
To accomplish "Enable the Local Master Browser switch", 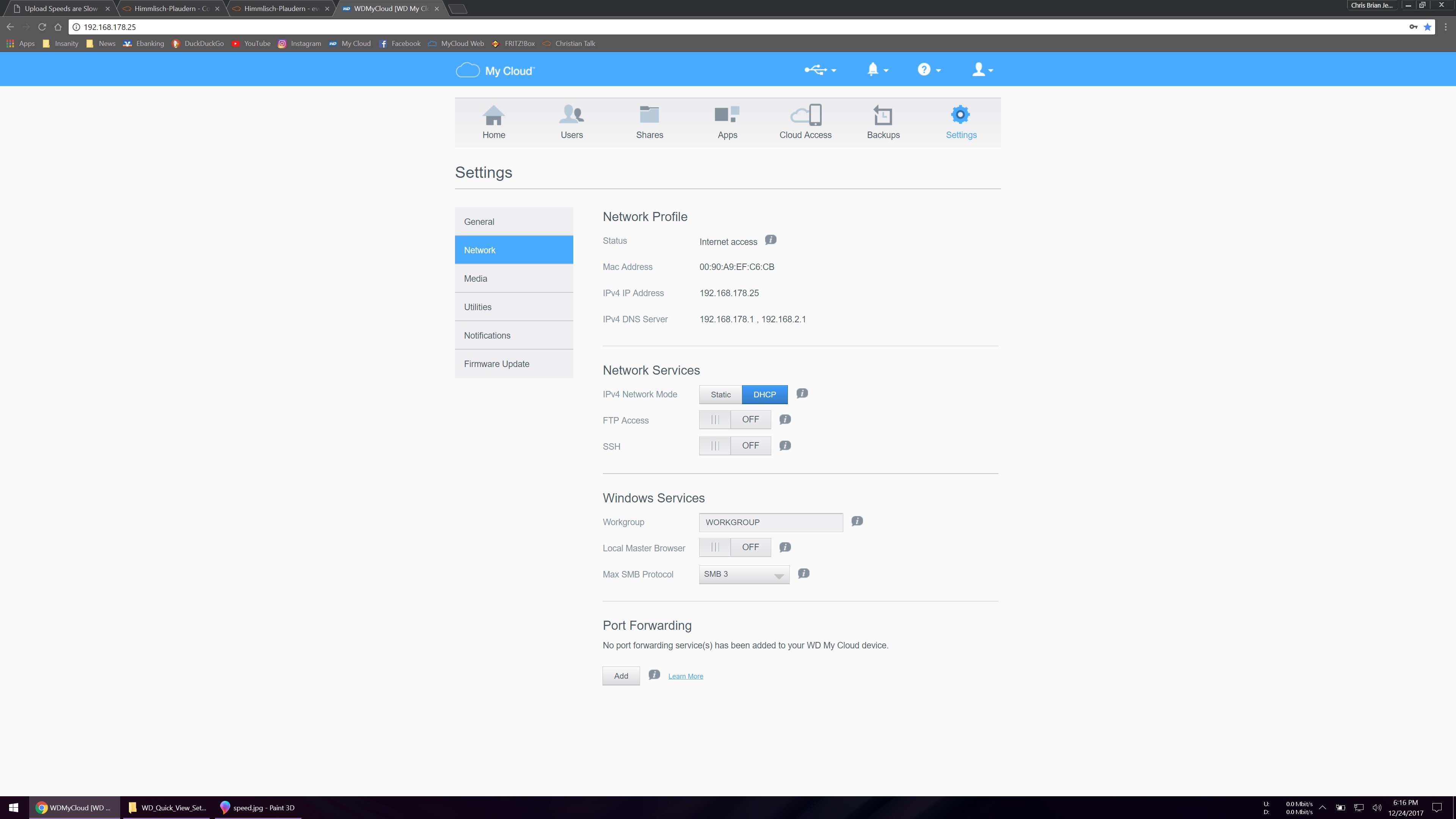I will tap(734, 547).
